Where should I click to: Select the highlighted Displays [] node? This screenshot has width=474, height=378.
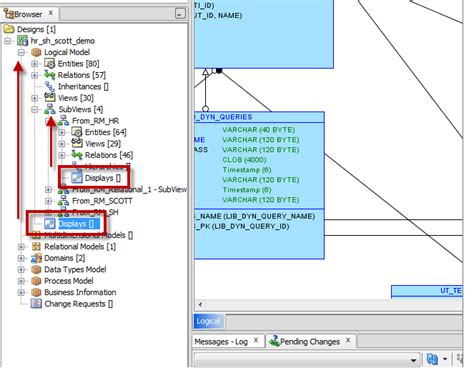tap(76, 224)
